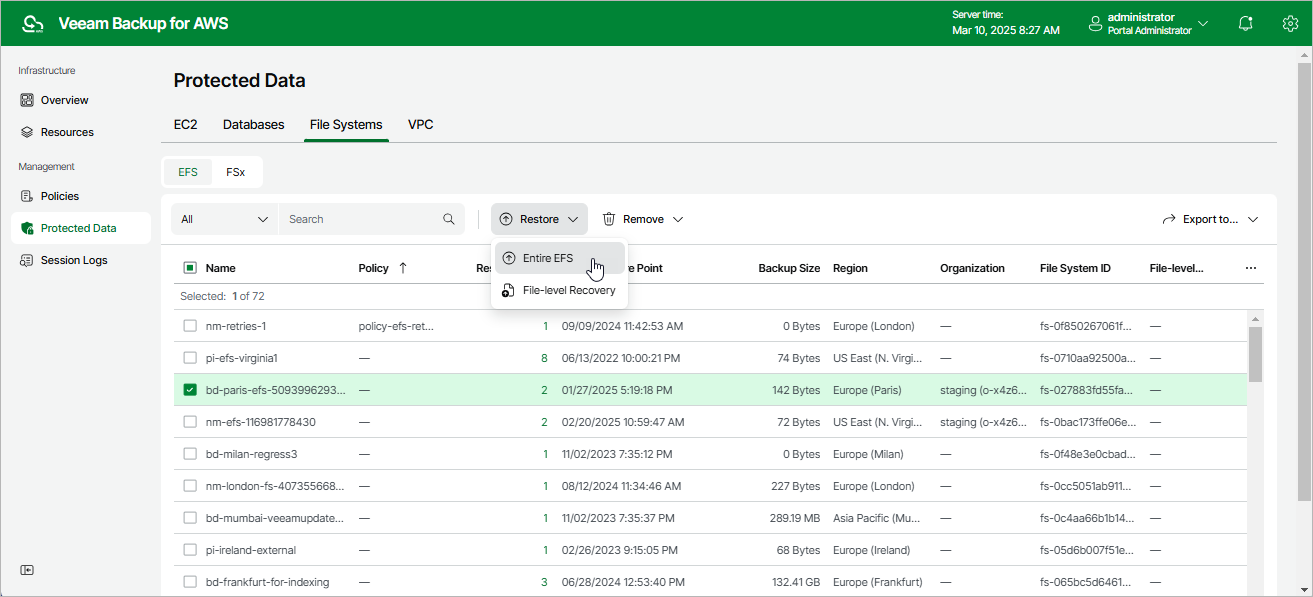This screenshot has width=1313, height=597.
Task: Switch to the Databases tab
Action: [253, 125]
